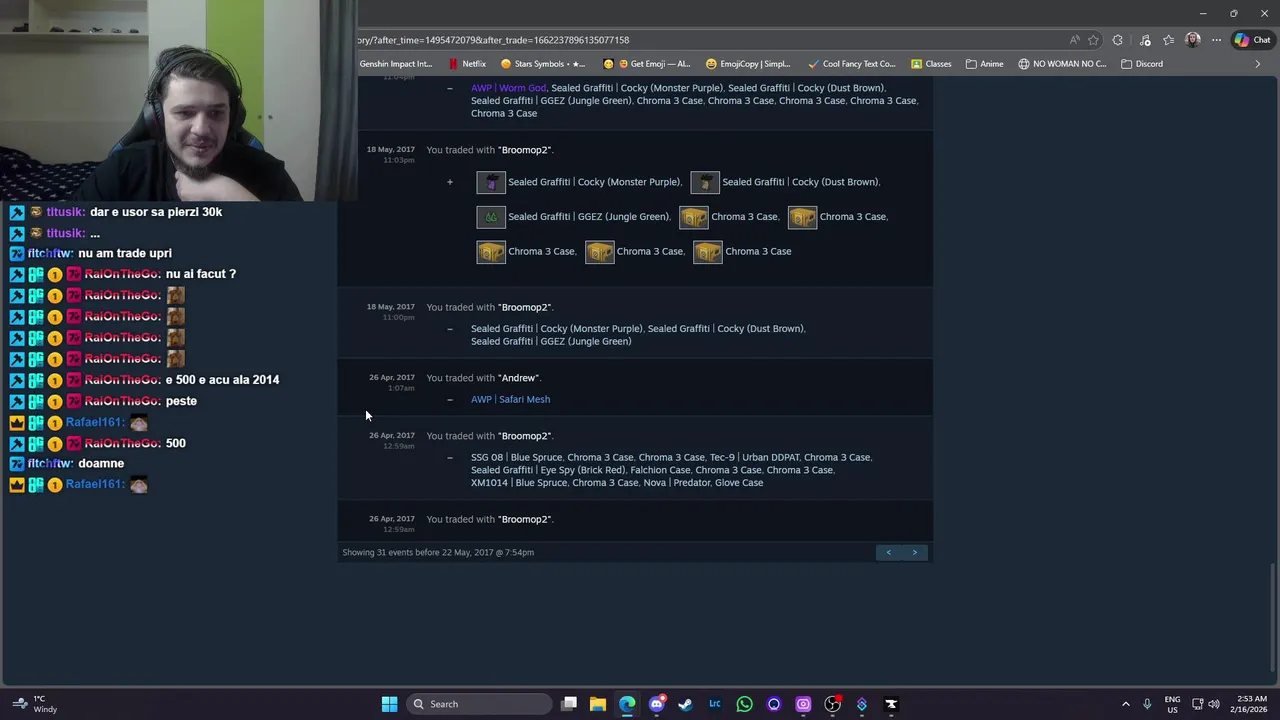Open Discord from taskbar

point(656,704)
